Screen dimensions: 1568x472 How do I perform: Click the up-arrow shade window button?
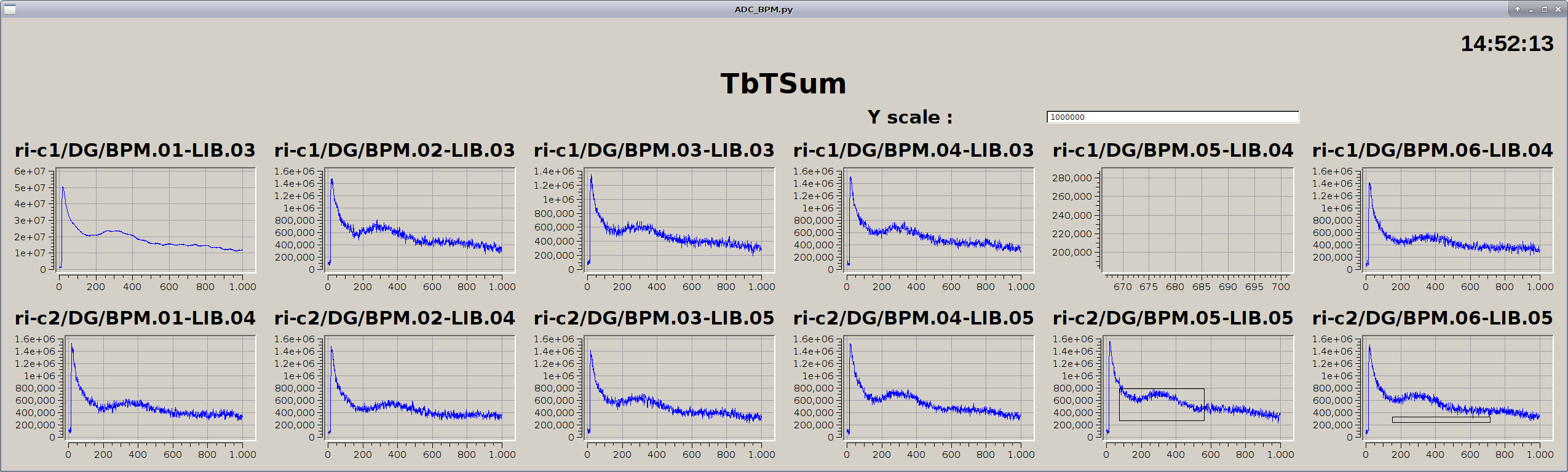[1517, 9]
